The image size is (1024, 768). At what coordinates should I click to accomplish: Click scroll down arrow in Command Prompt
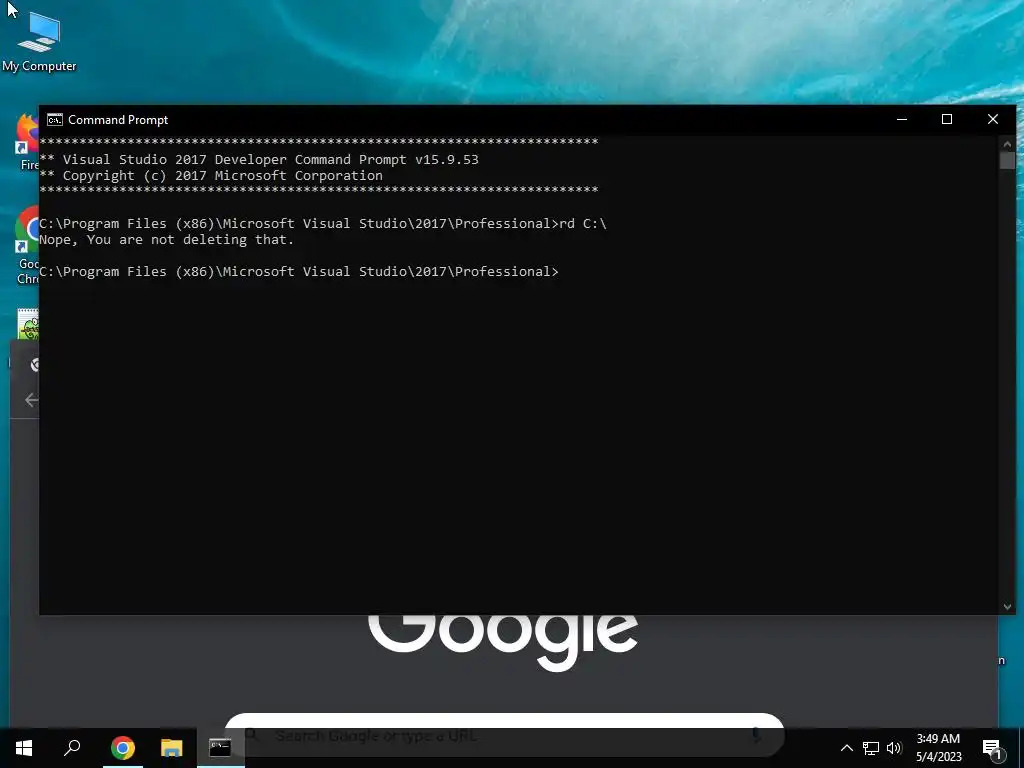click(x=1007, y=607)
